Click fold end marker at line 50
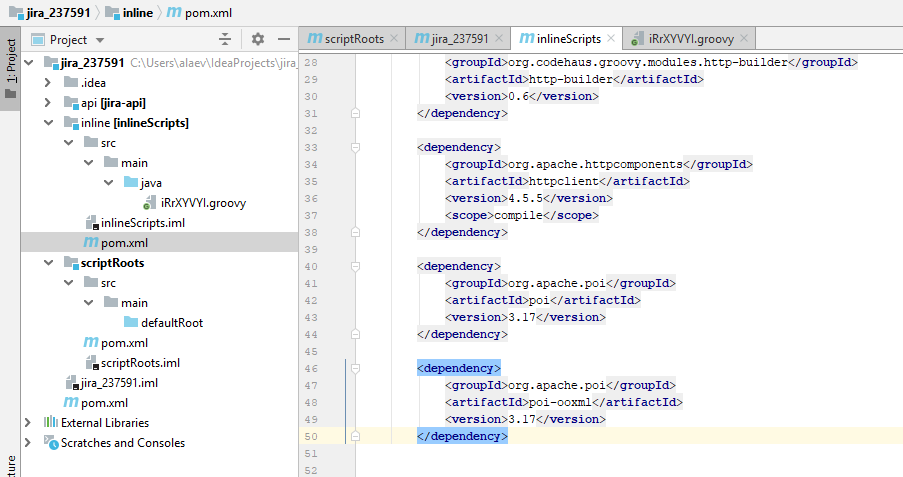Image resolution: width=903 pixels, height=477 pixels. 355,436
